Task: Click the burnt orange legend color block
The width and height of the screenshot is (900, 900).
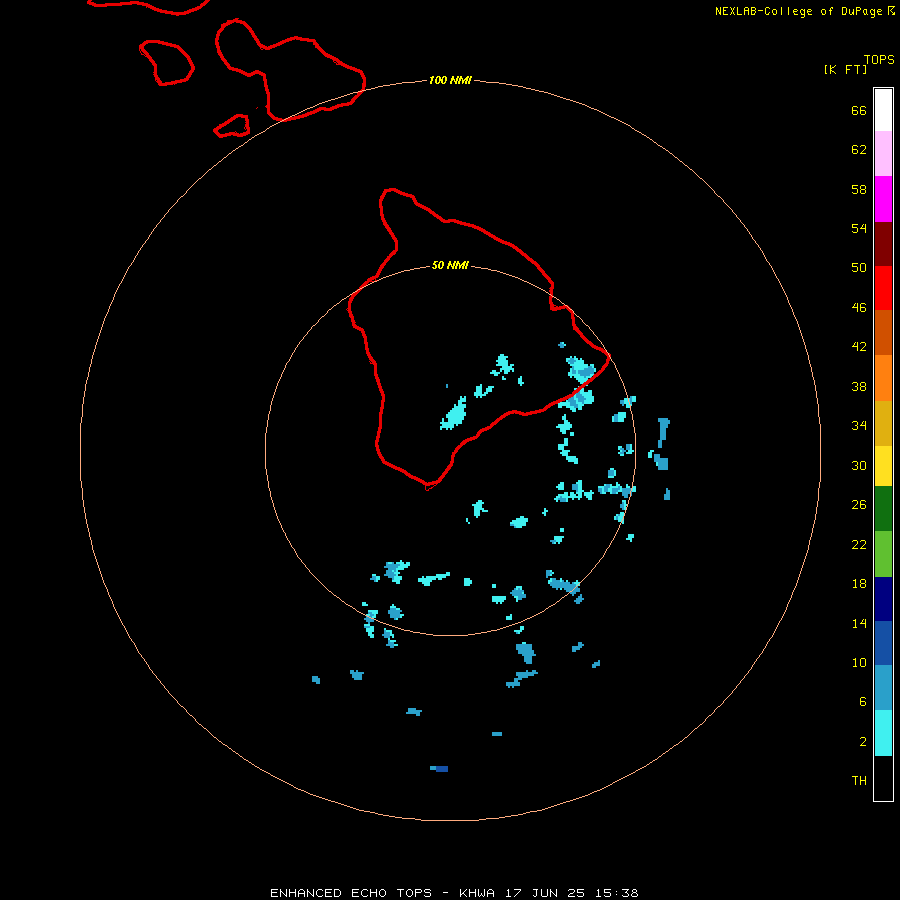Action: [x=883, y=333]
